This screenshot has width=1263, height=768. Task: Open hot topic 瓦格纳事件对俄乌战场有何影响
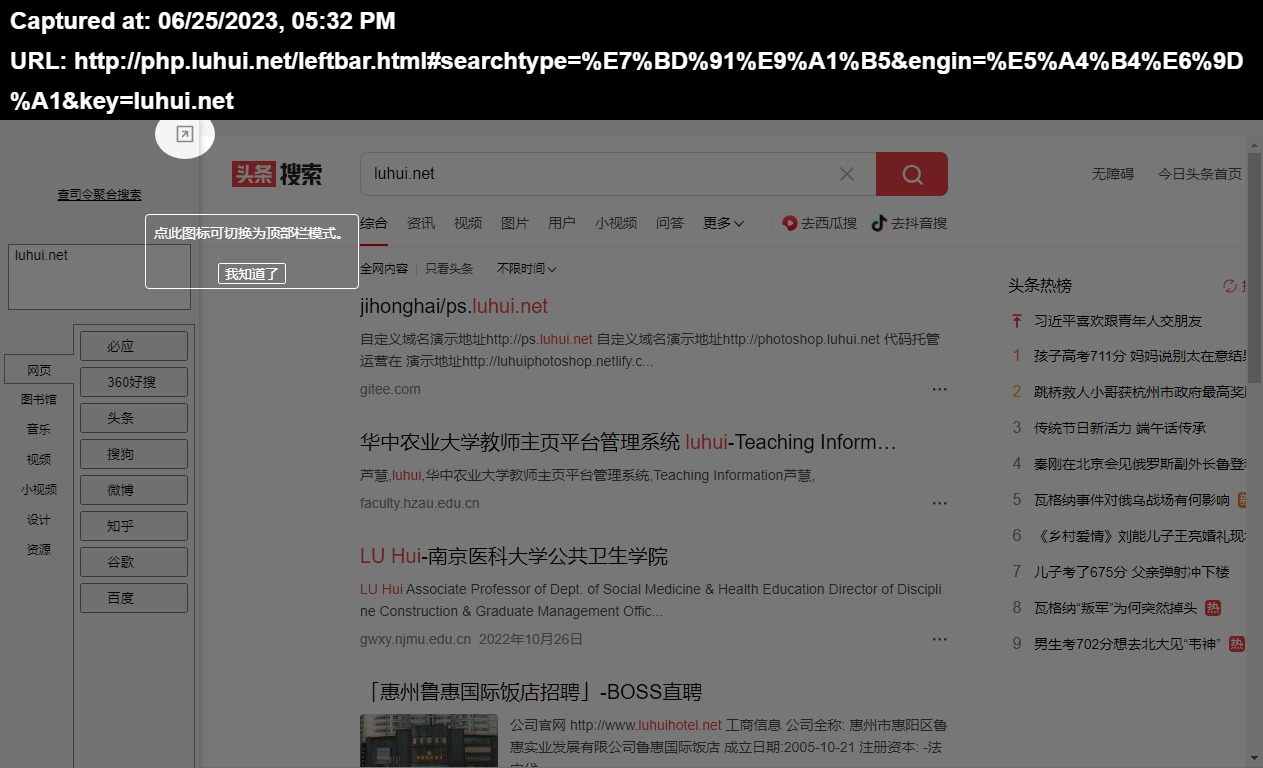1132,500
